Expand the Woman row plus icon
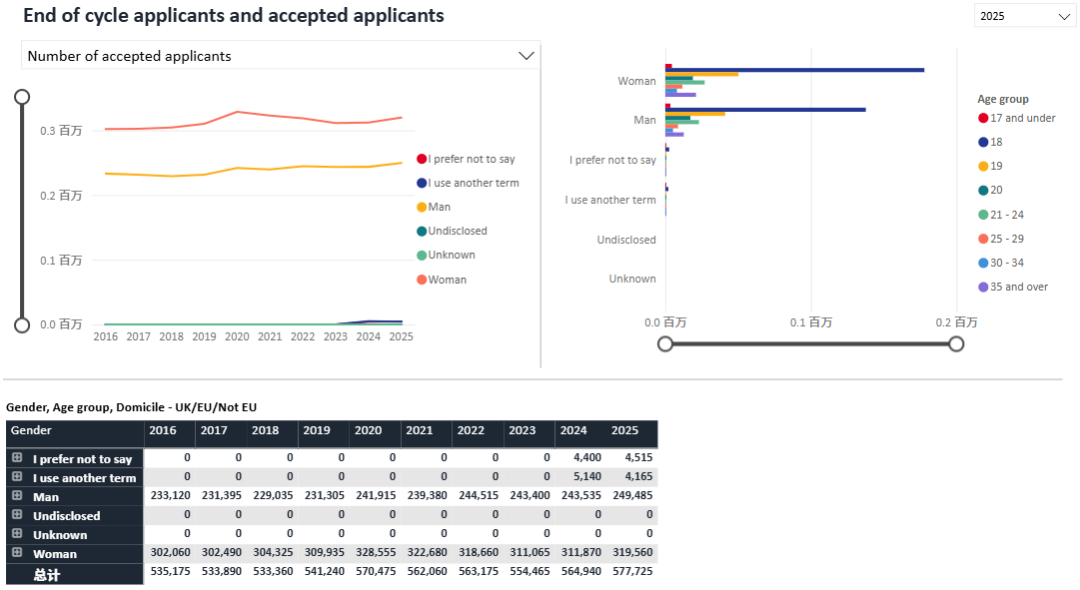The width and height of the screenshot is (1080, 590). pyautogui.click(x=17, y=553)
